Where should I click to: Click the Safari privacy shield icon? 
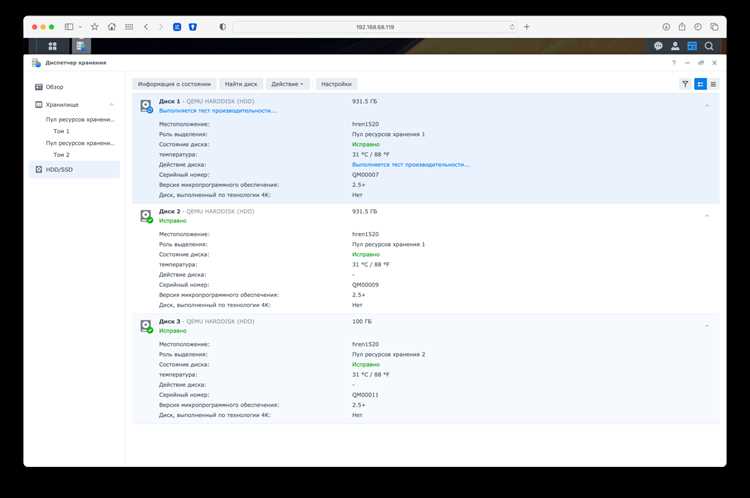(x=222, y=27)
